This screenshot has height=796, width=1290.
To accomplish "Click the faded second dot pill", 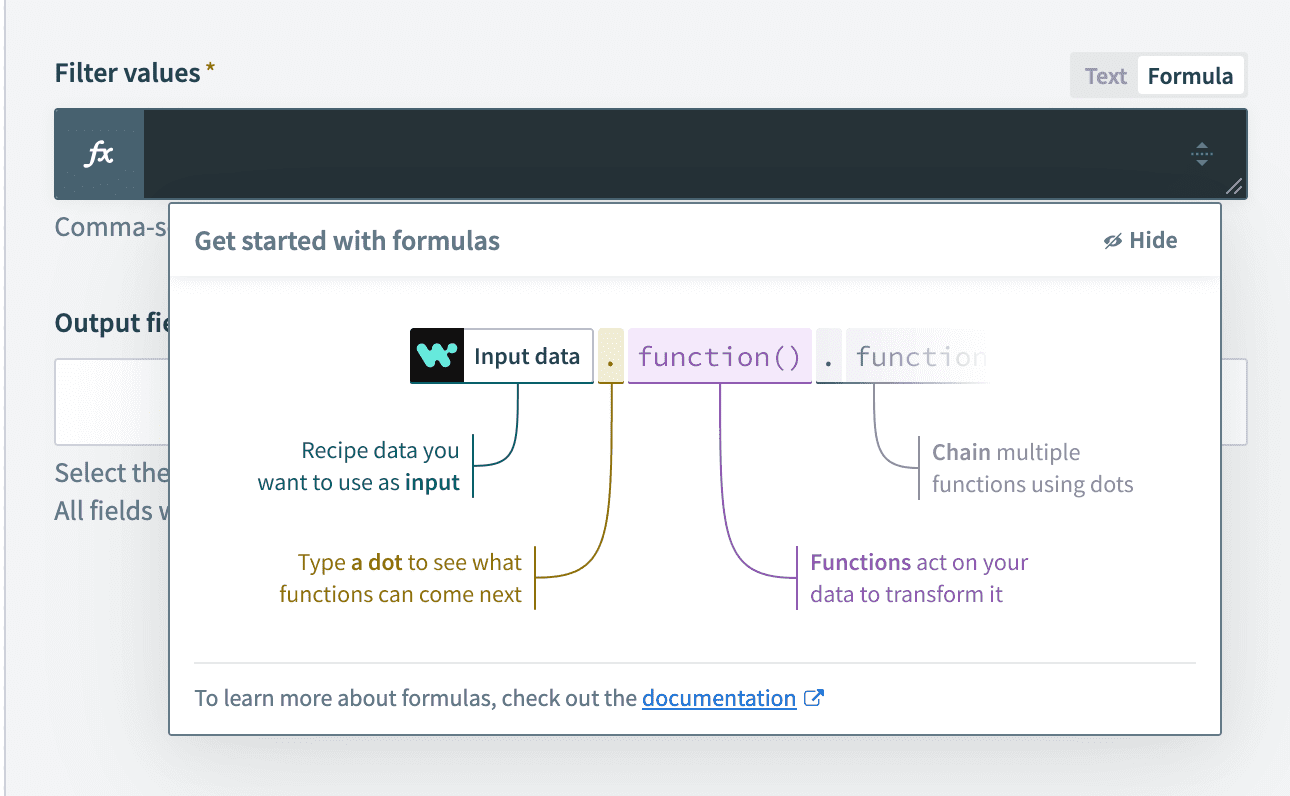I will point(829,356).
